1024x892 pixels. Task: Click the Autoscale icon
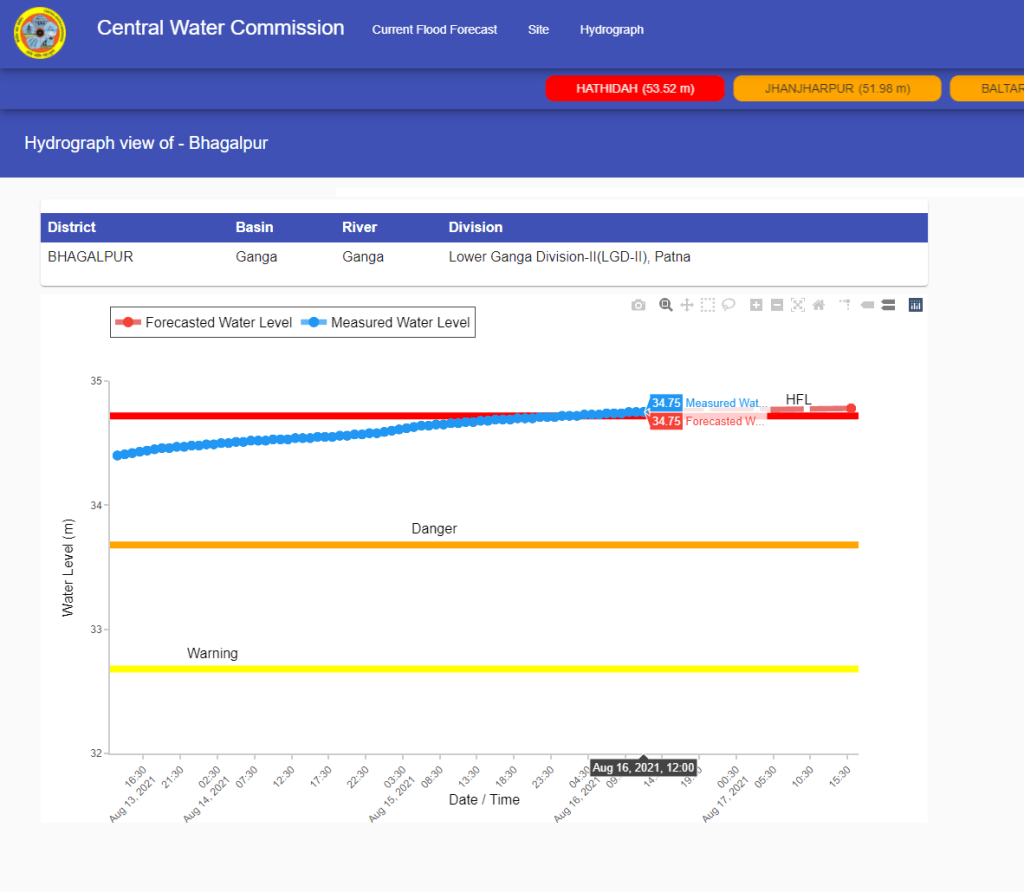[x=798, y=305]
